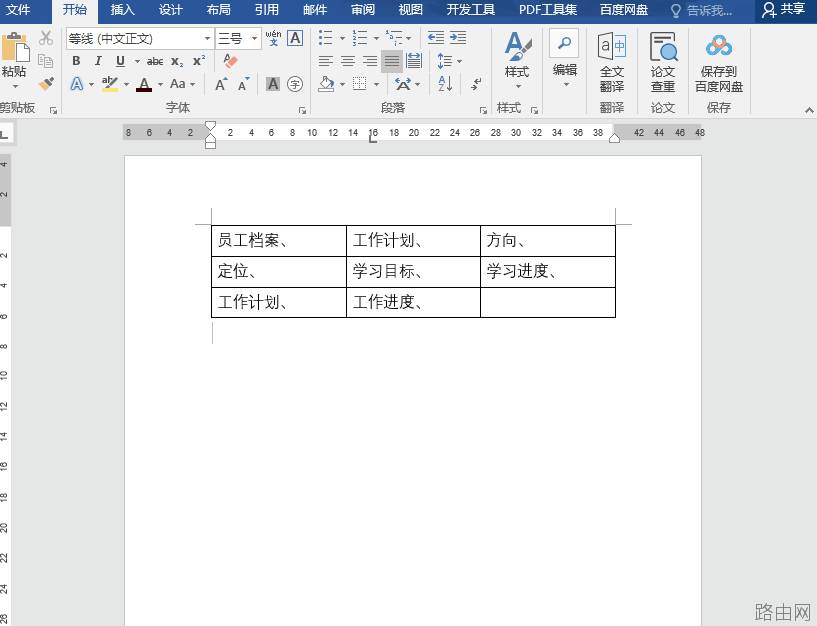Switch to the 插入 ribbon tab

click(122, 10)
